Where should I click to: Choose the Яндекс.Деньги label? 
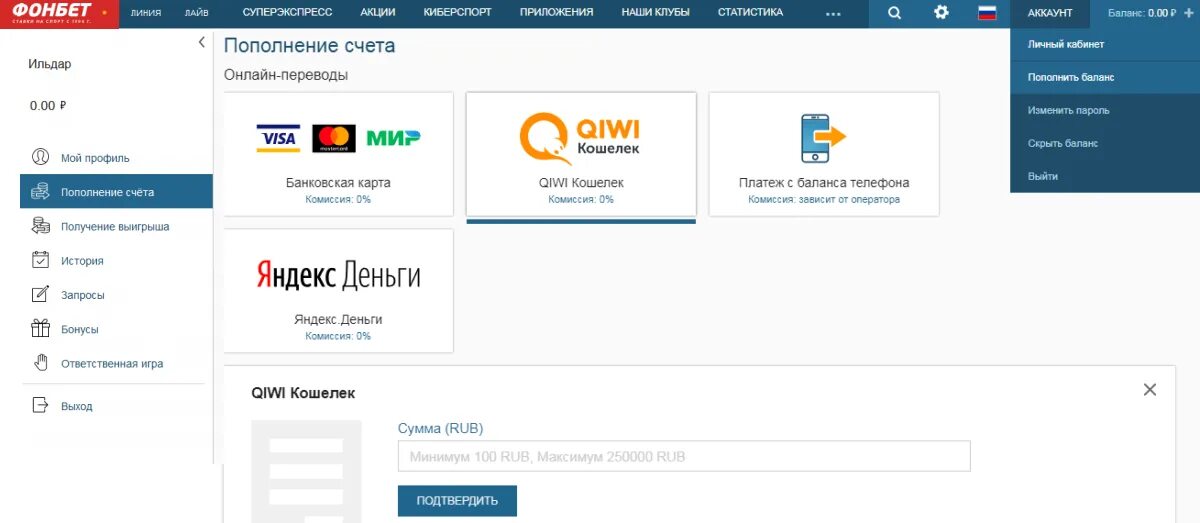coord(338,319)
